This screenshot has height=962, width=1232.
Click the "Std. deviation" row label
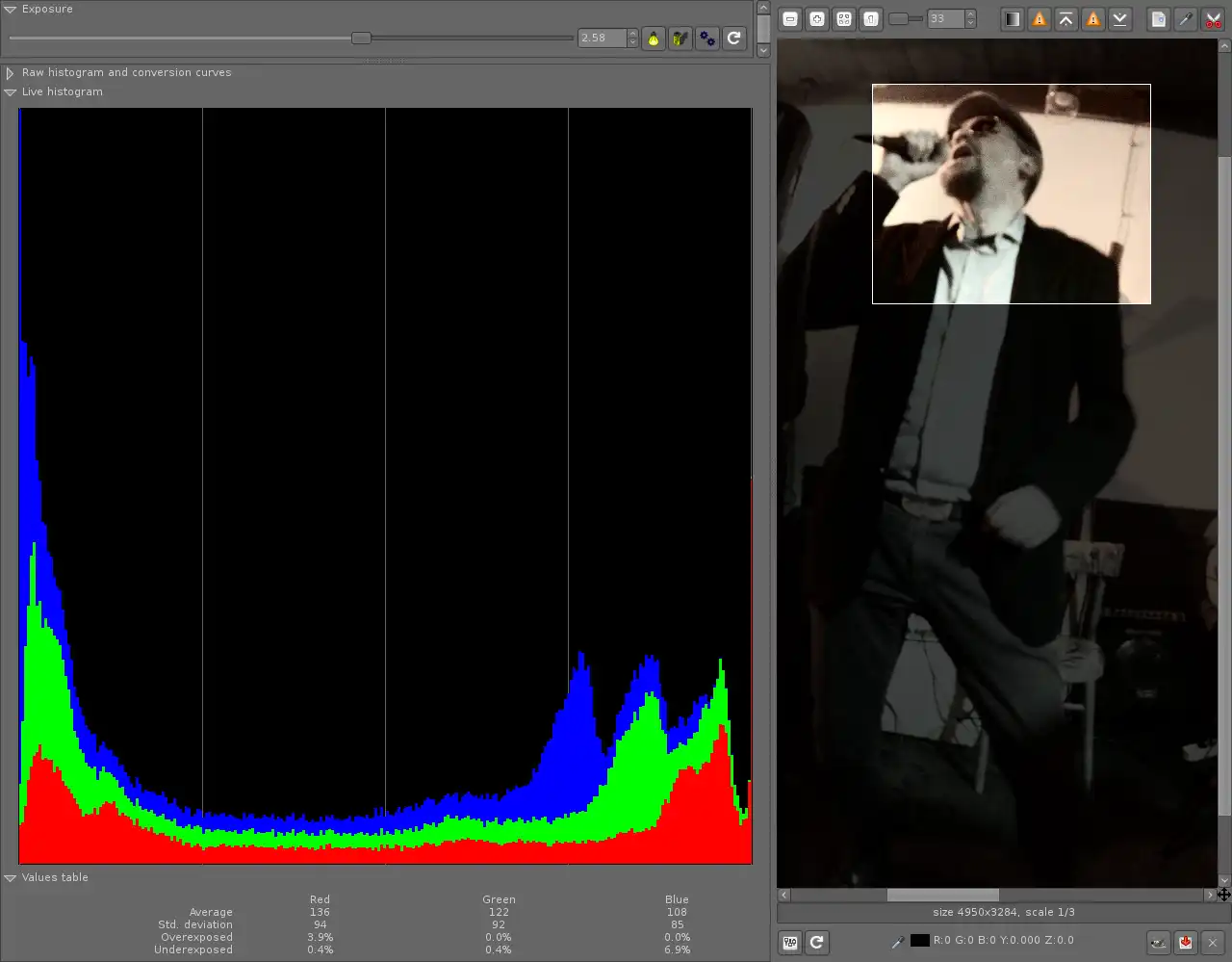coord(195,925)
